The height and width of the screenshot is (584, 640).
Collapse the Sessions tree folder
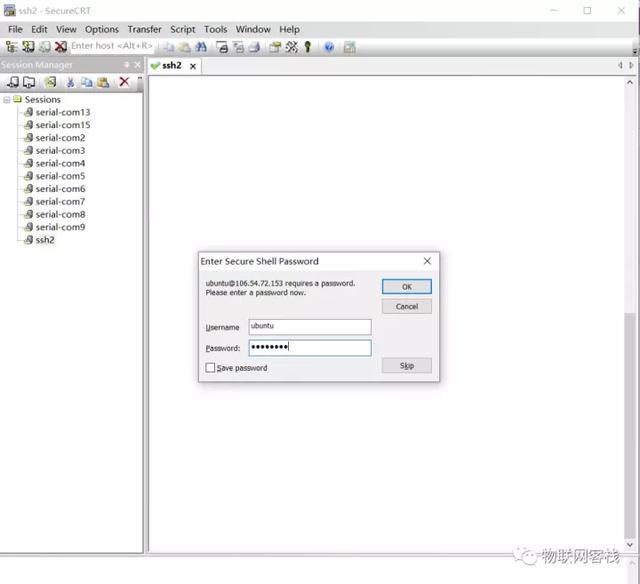point(7,100)
